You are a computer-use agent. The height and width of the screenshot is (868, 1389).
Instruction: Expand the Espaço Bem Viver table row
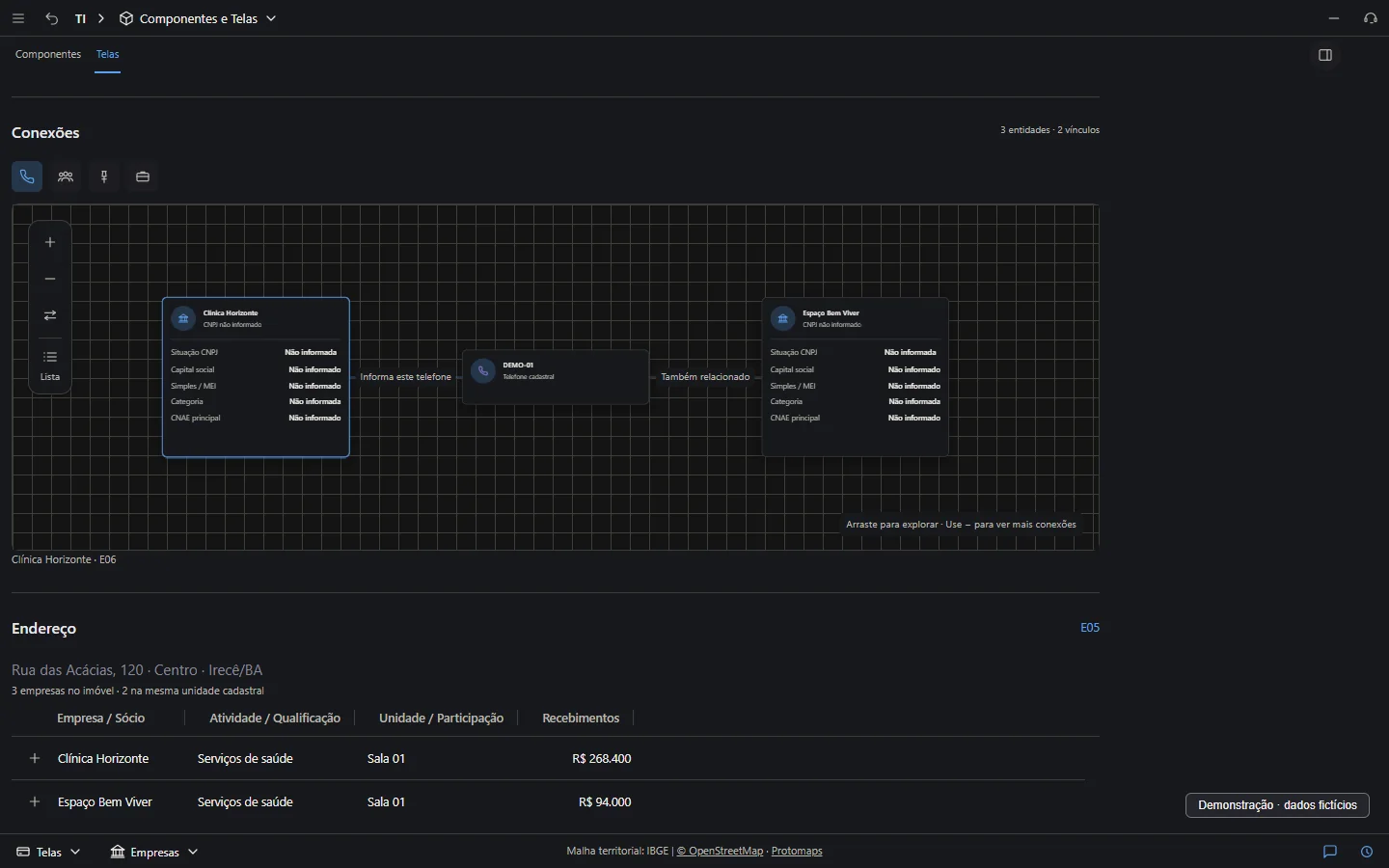(35, 802)
